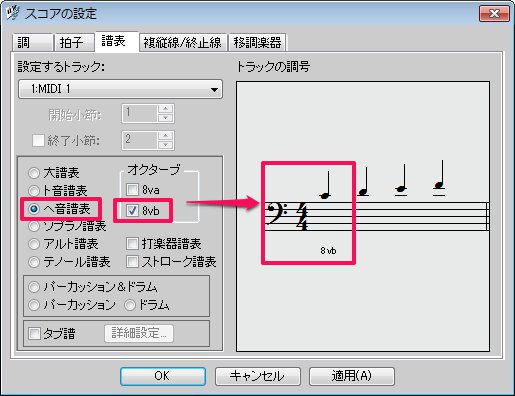Click the キャンセル button
Image resolution: width=515 pixels, height=396 pixels.
tap(258, 376)
